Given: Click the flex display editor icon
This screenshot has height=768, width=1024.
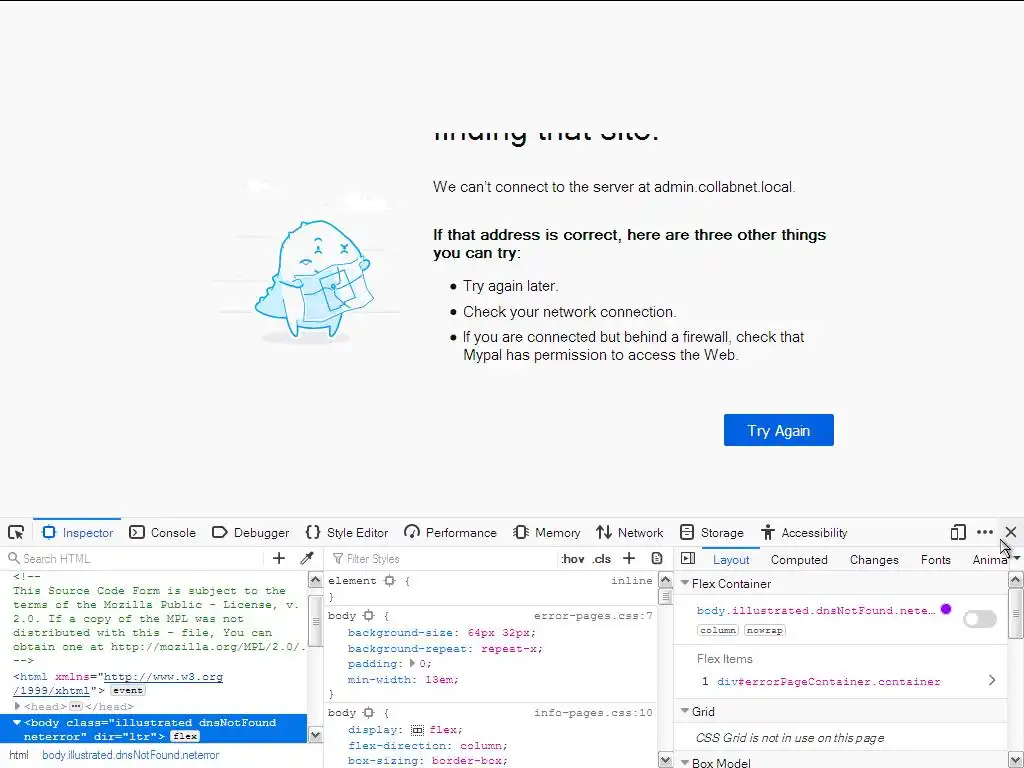Looking at the screenshot, I should pyautogui.click(x=417, y=729).
